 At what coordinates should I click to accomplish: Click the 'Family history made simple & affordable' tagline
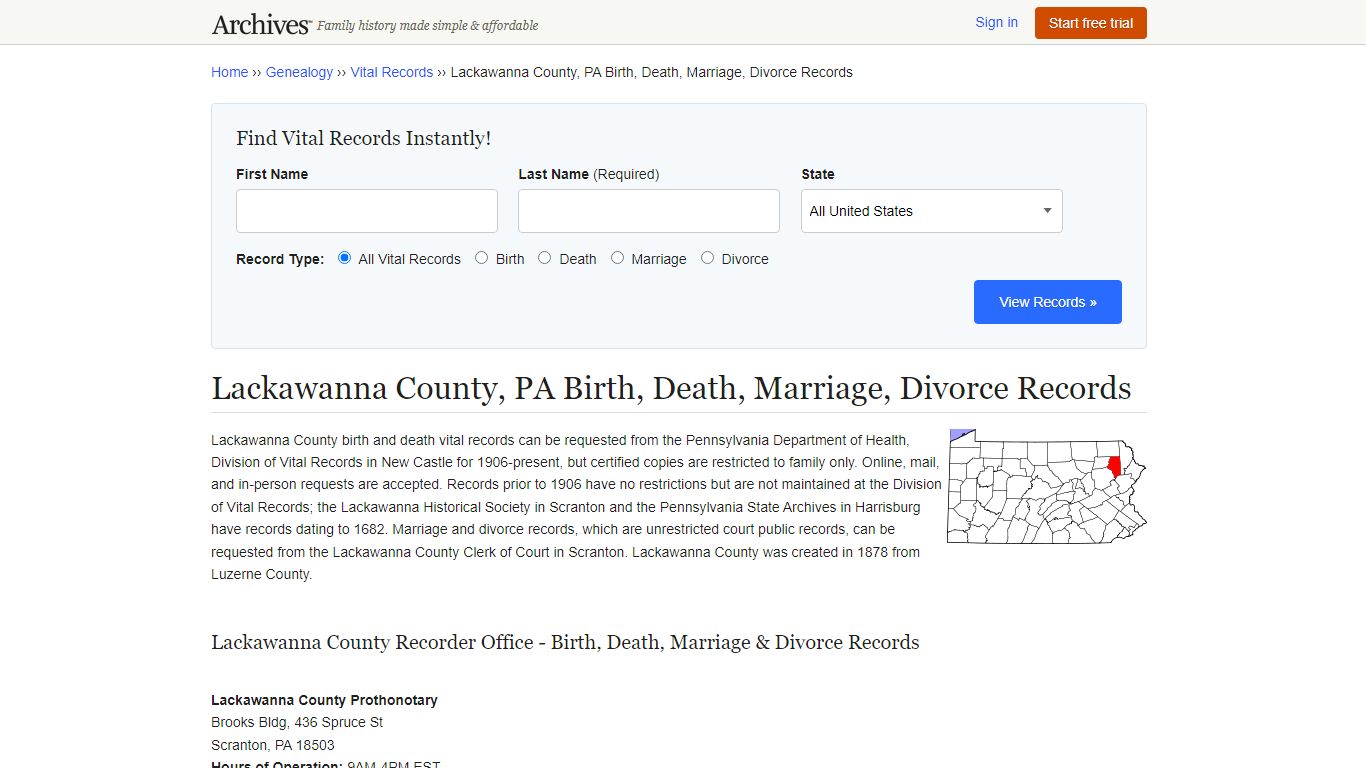[x=428, y=26]
